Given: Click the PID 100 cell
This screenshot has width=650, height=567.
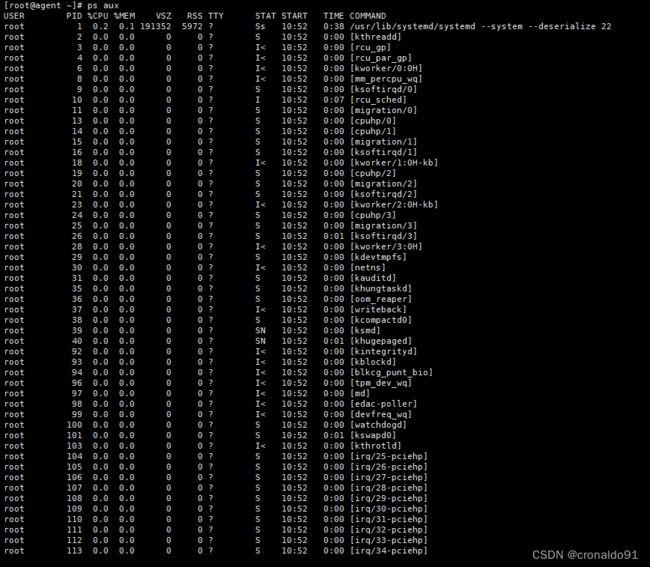Looking at the screenshot, I should [74, 425].
